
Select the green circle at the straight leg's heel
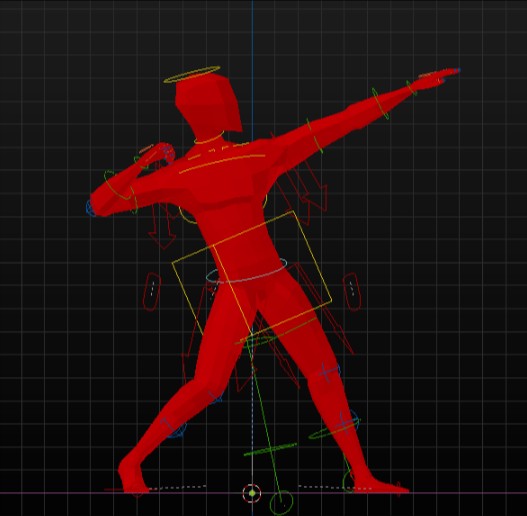coord(349,481)
